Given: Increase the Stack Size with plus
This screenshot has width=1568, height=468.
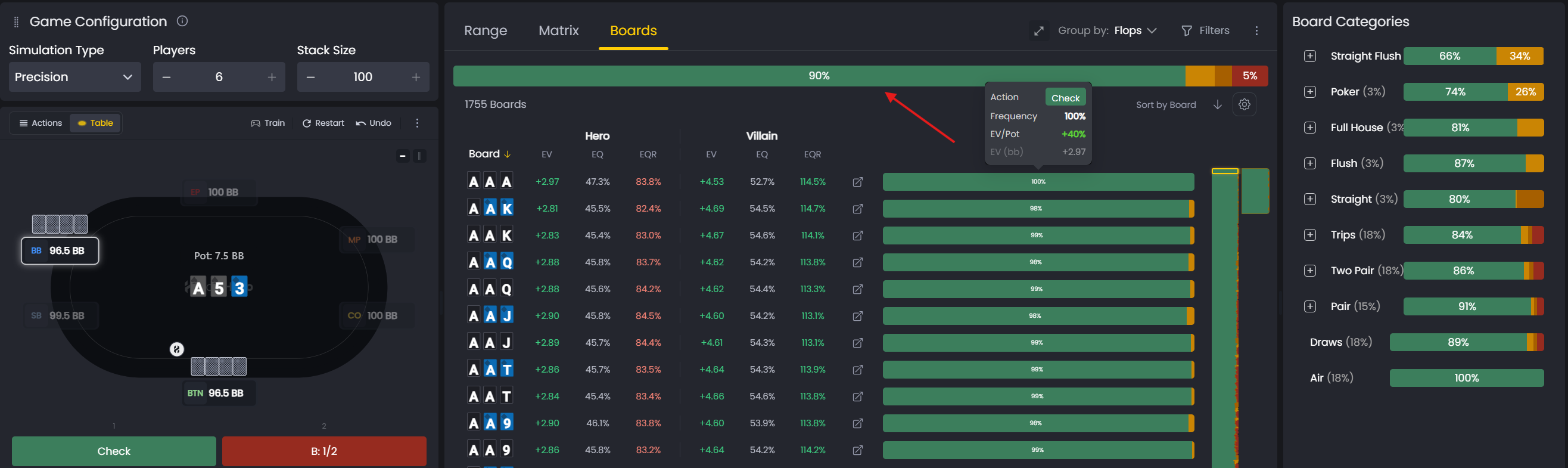Looking at the screenshot, I should tap(416, 77).
